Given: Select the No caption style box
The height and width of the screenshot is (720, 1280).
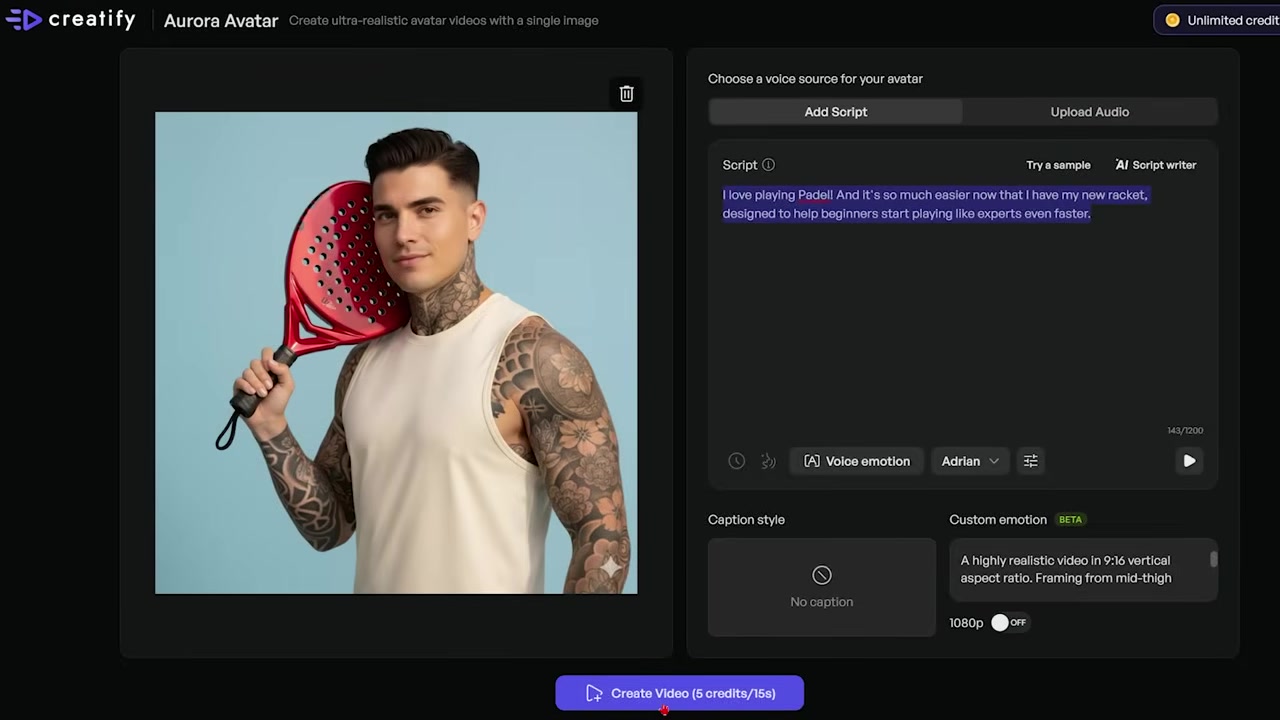Looking at the screenshot, I should tap(821, 587).
